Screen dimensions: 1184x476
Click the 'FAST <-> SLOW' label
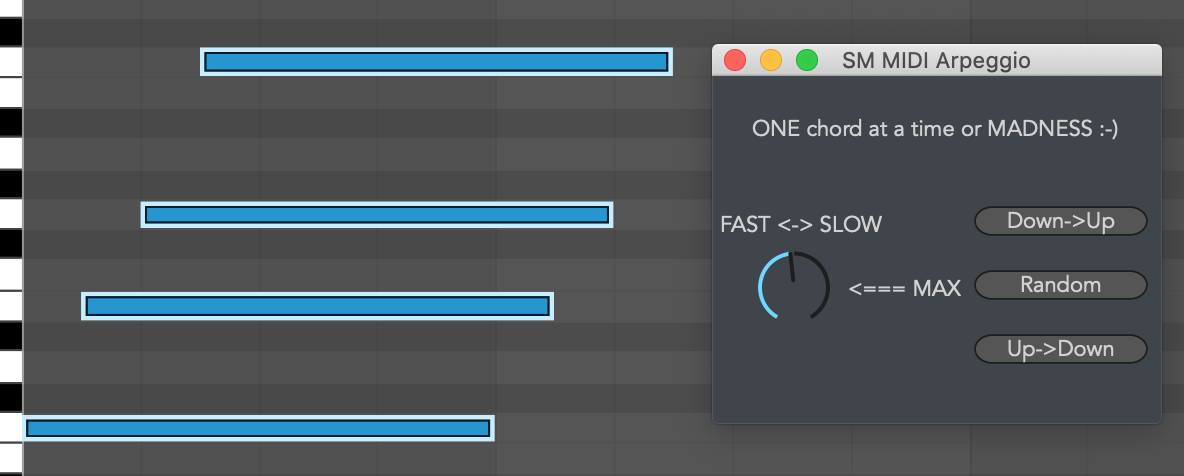click(x=801, y=224)
